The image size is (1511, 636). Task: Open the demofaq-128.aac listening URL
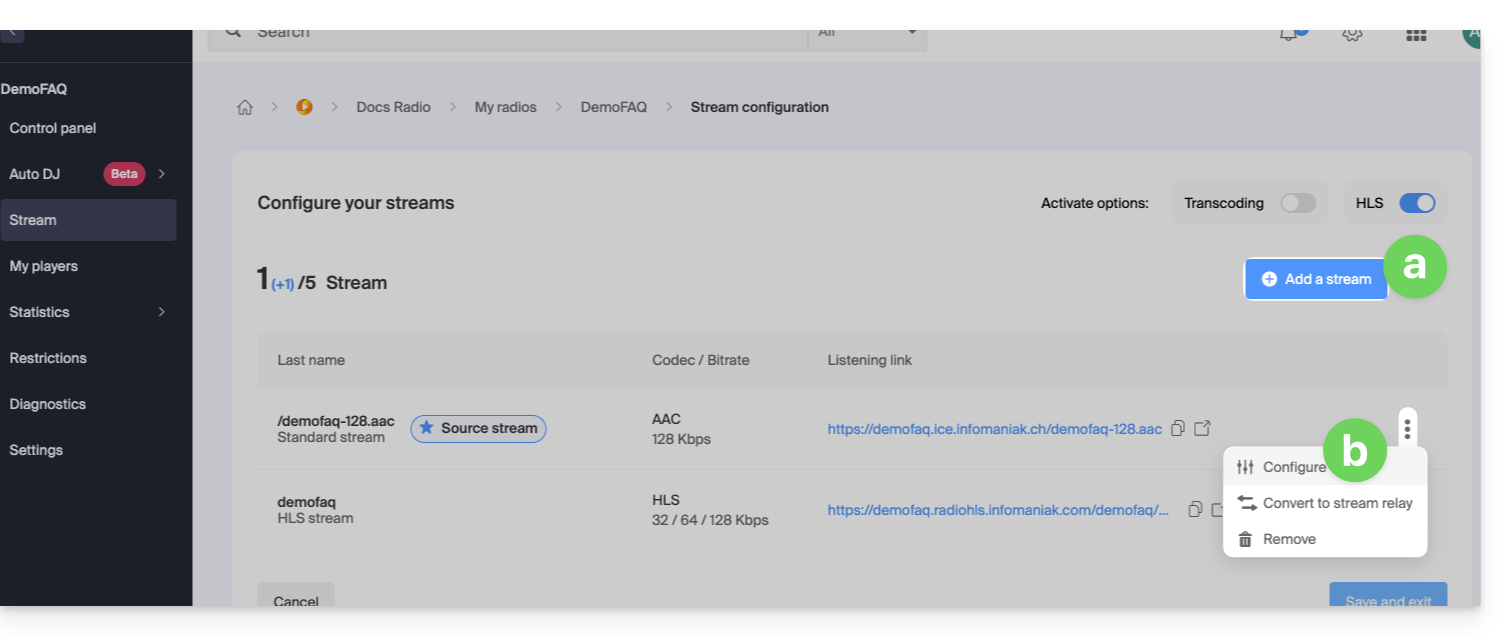pos(994,429)
